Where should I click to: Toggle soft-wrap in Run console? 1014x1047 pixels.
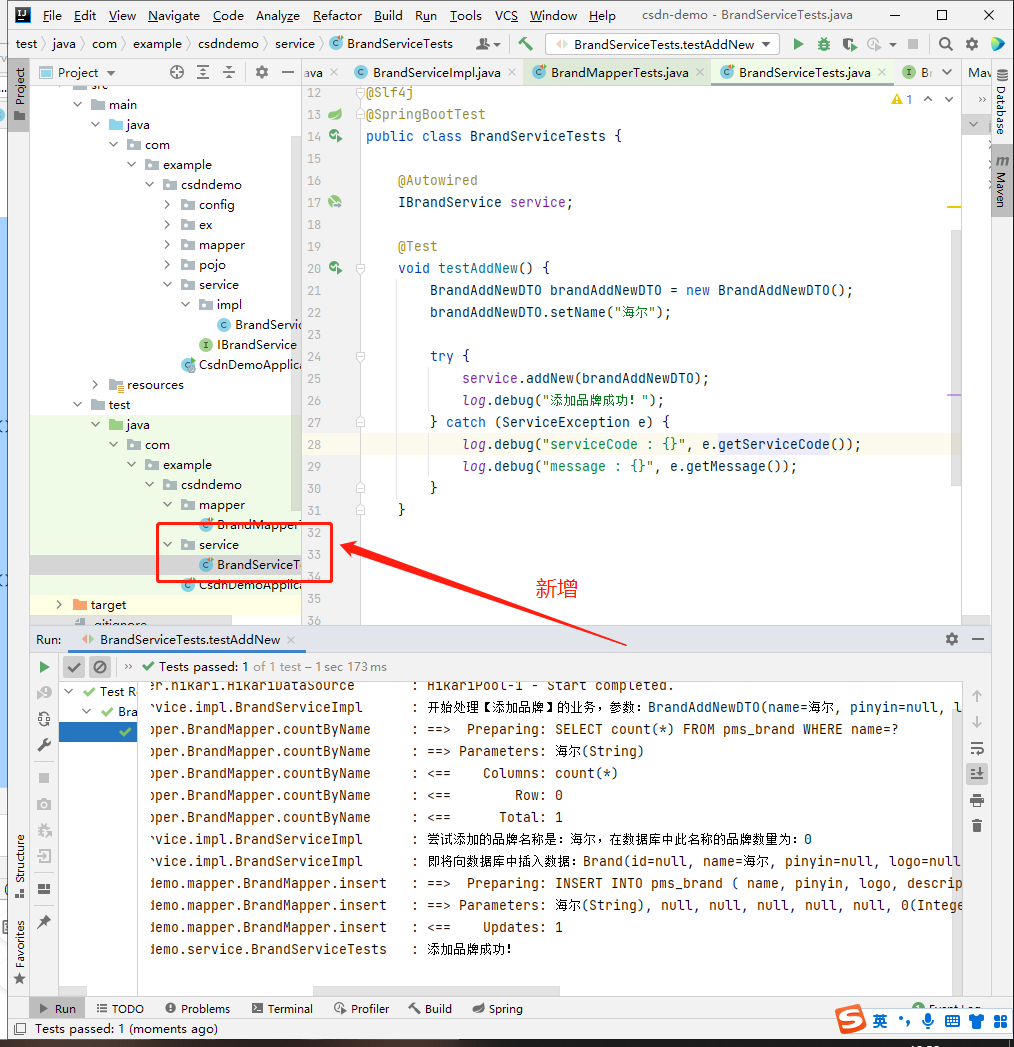click(x=977, y=748)
